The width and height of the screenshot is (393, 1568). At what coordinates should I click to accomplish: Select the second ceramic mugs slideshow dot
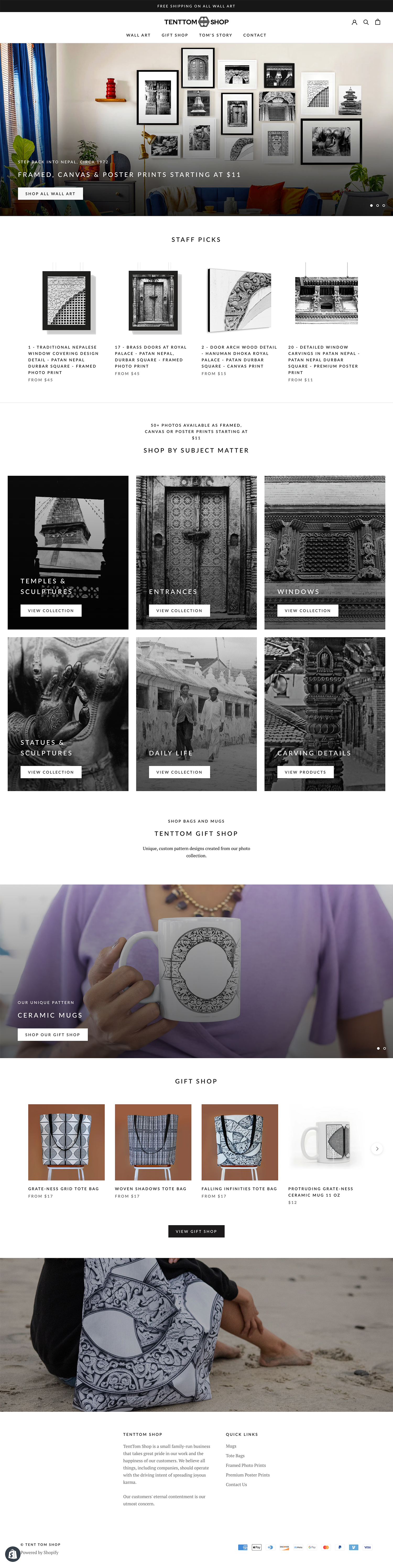point(384,1048)
